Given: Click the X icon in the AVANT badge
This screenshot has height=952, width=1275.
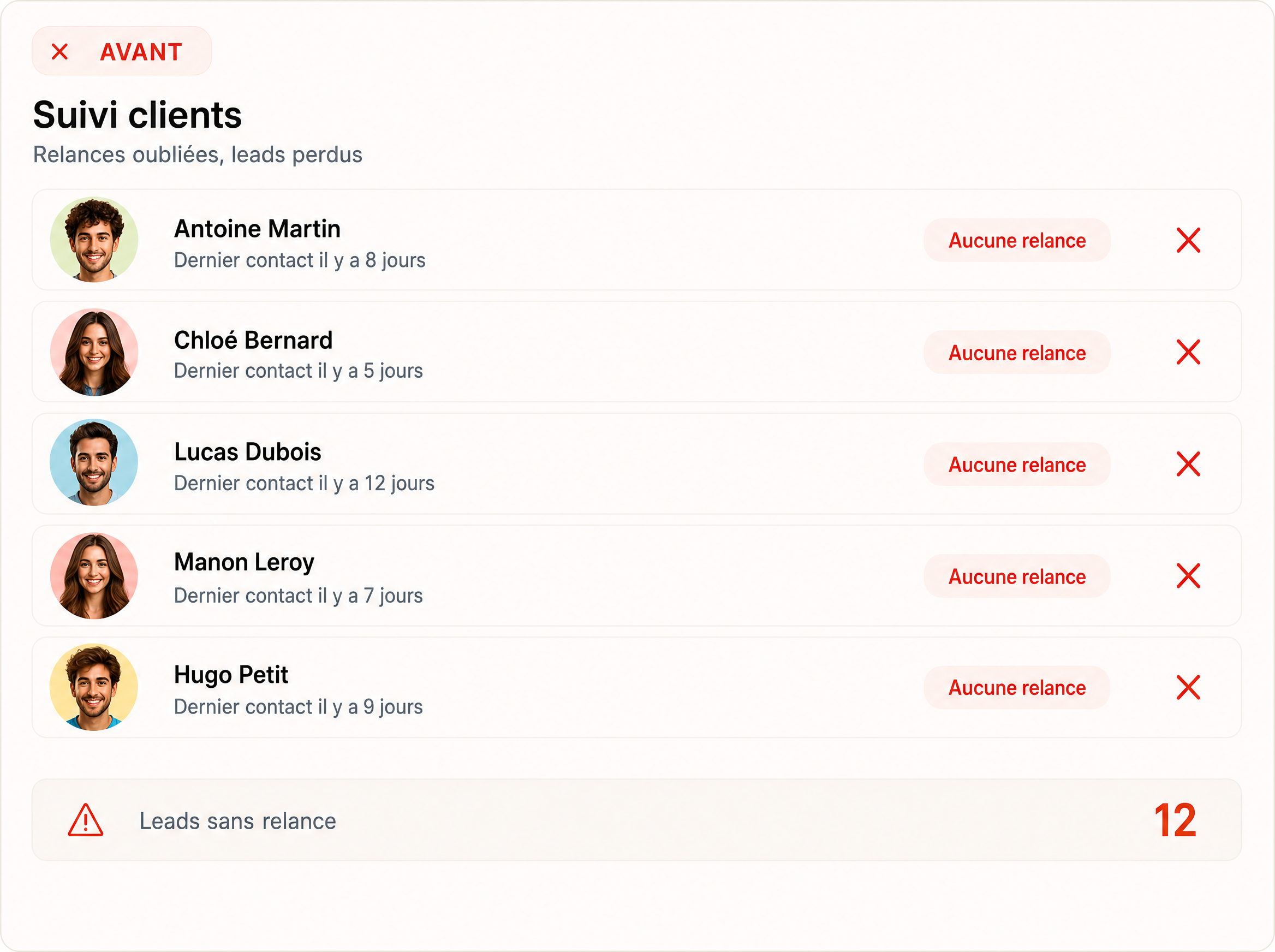Looking at the screenshot, I should pos(60,51).
